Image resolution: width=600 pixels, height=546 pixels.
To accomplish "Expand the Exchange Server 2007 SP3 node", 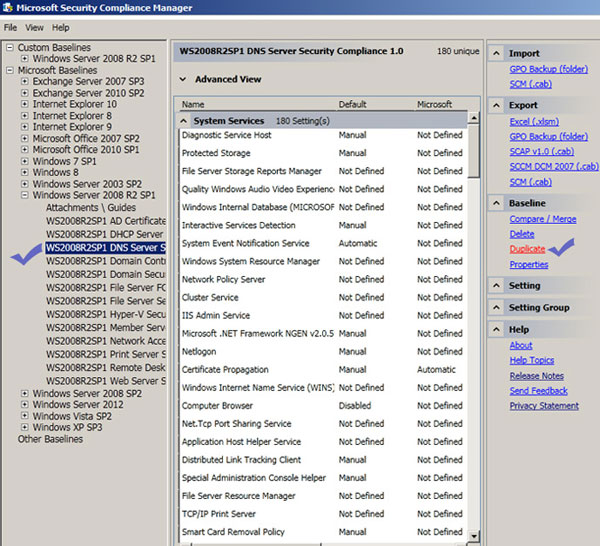I will point(24,81).
